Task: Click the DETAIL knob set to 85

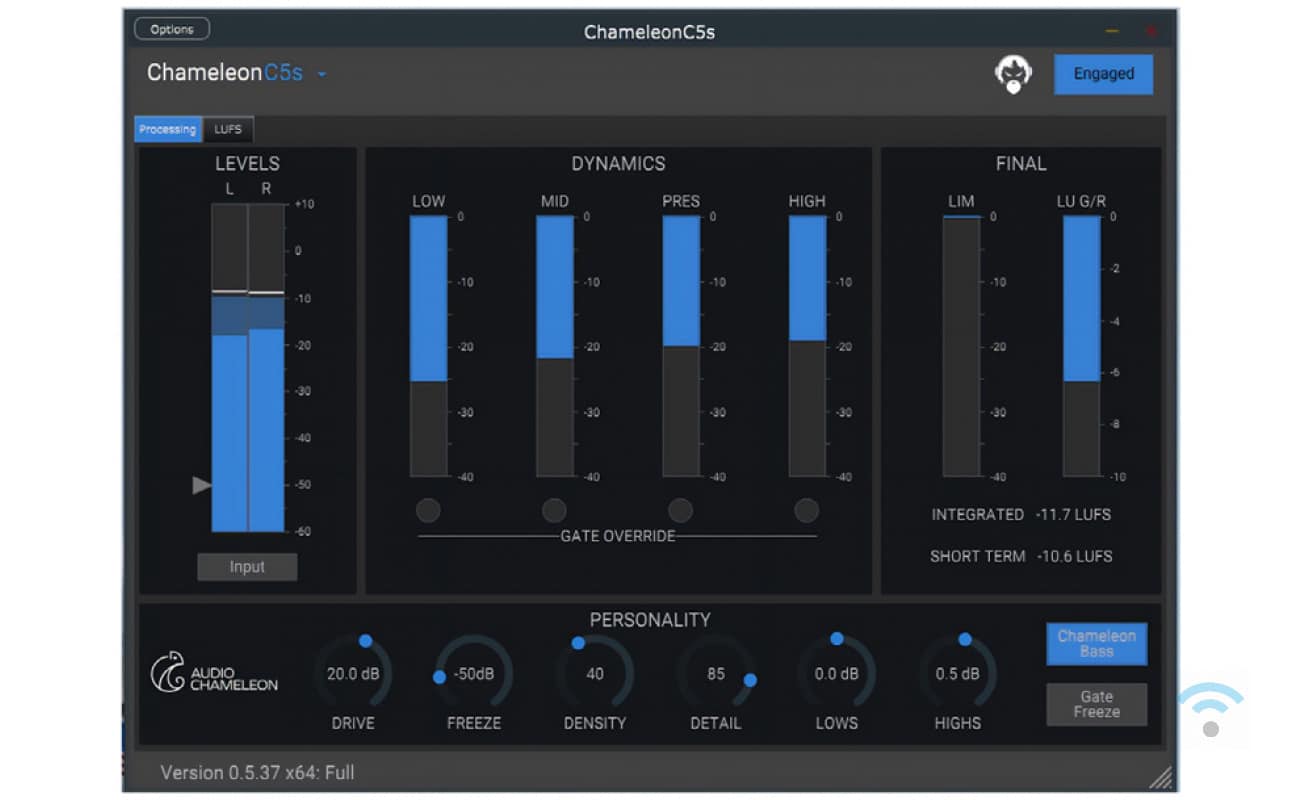Action: click(716, 674)
